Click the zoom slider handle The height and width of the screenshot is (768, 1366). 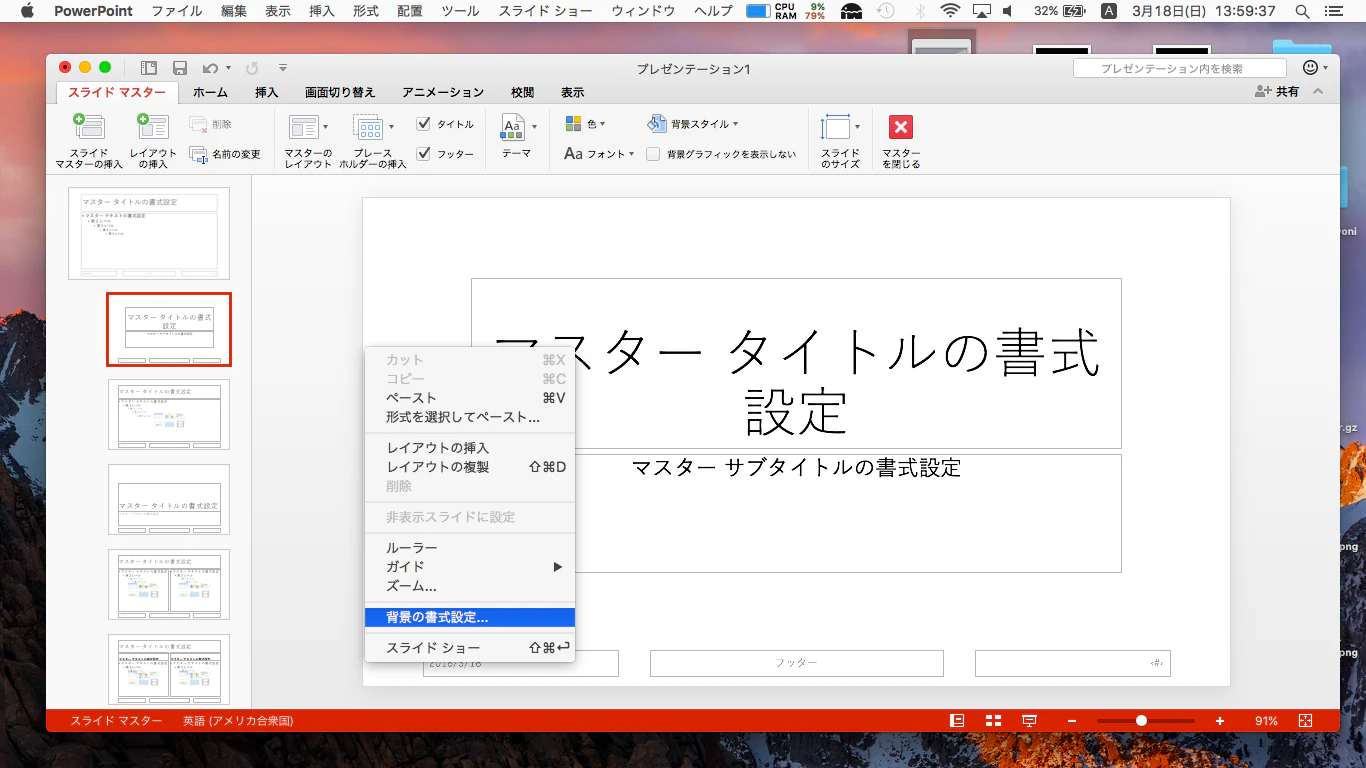tap(1141, 721)
